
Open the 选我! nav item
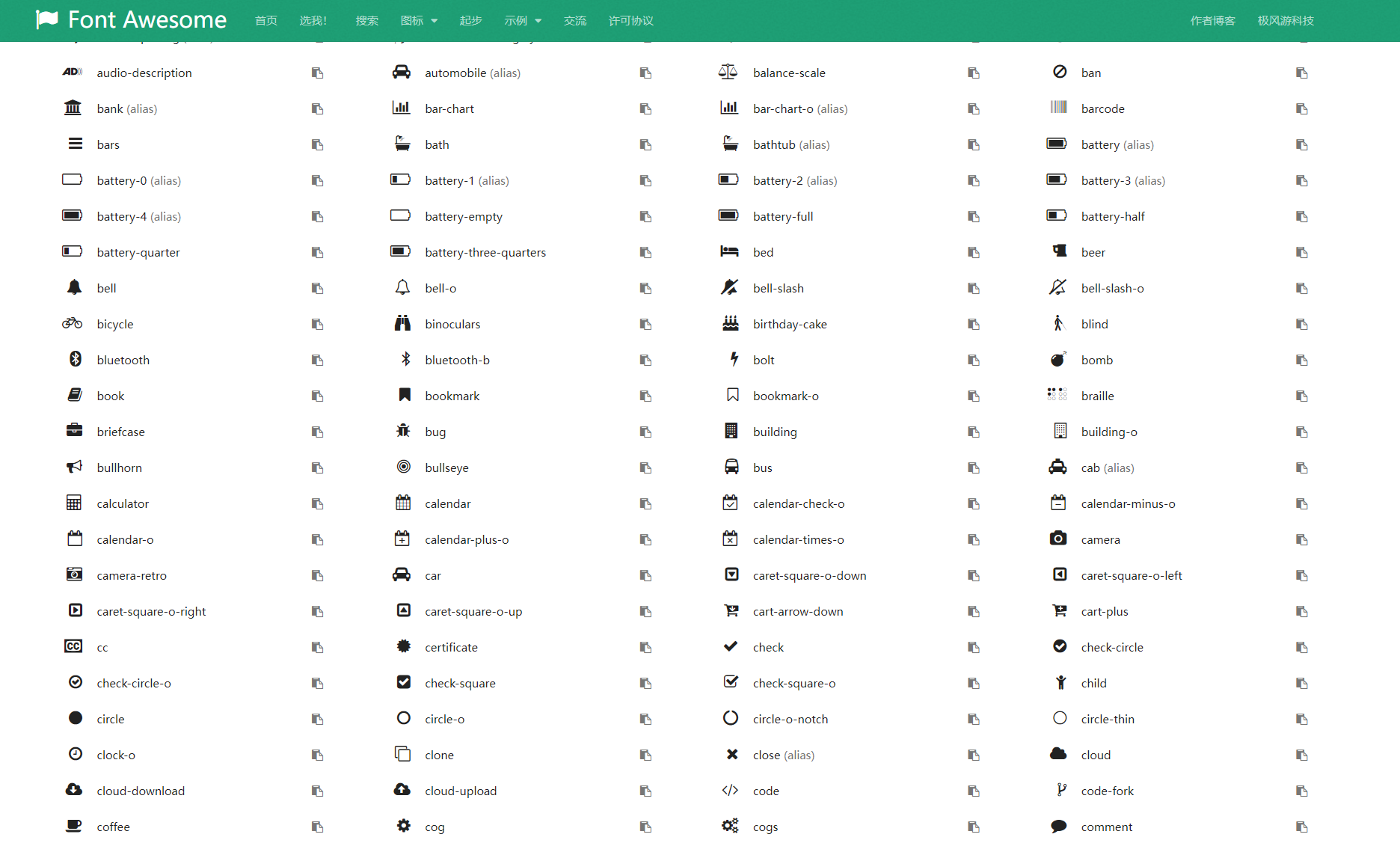click(313, 21)
